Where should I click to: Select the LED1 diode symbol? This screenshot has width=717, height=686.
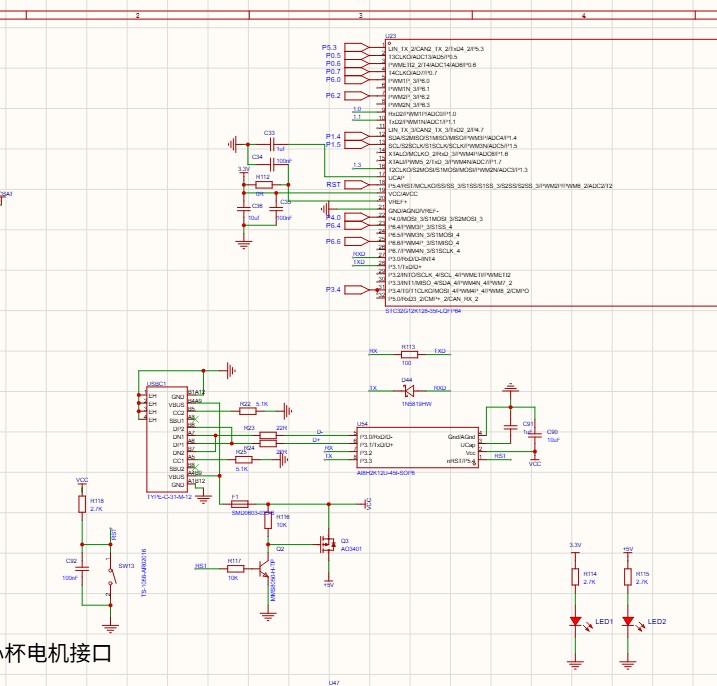click(x=575, y=622)
